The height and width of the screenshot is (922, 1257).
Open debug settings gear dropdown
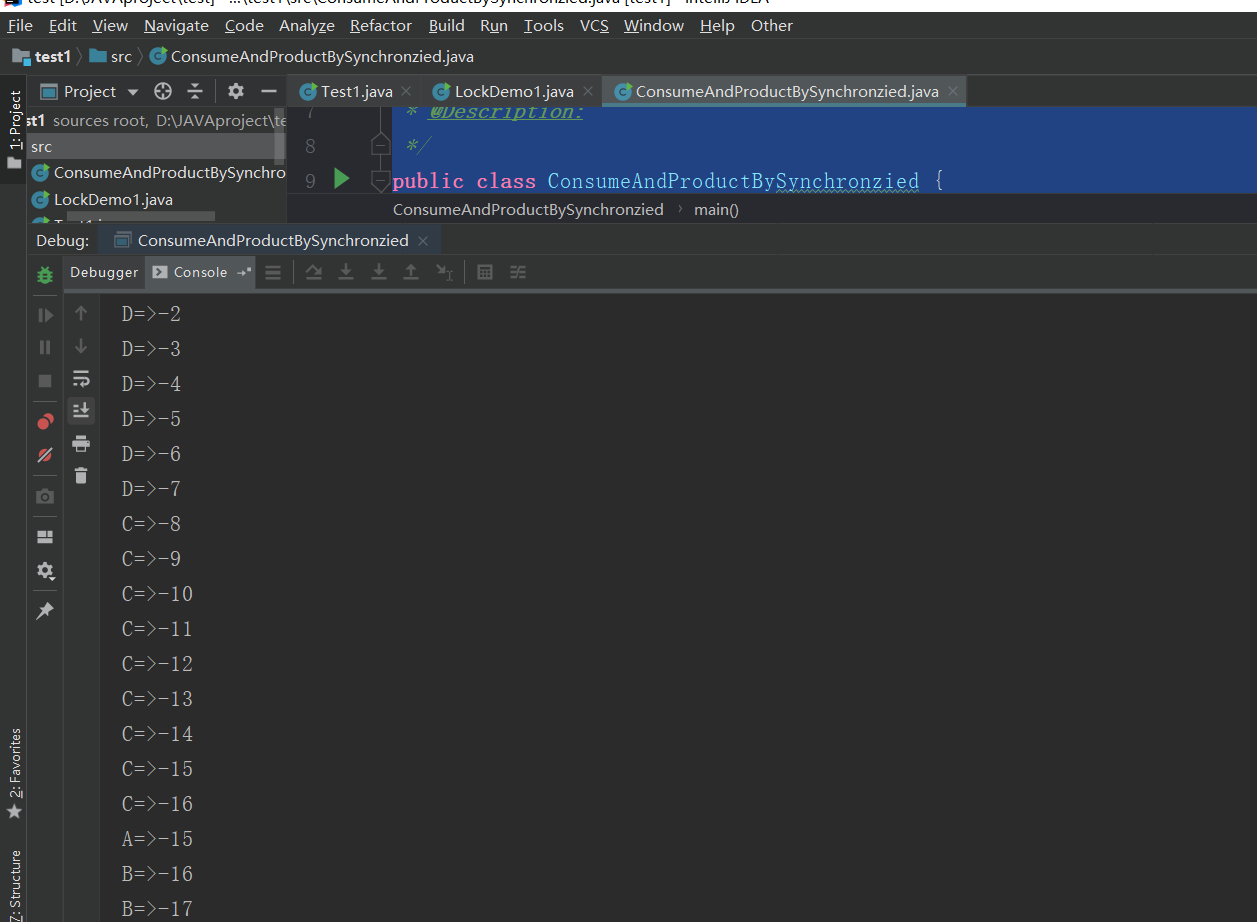point(45,570)
